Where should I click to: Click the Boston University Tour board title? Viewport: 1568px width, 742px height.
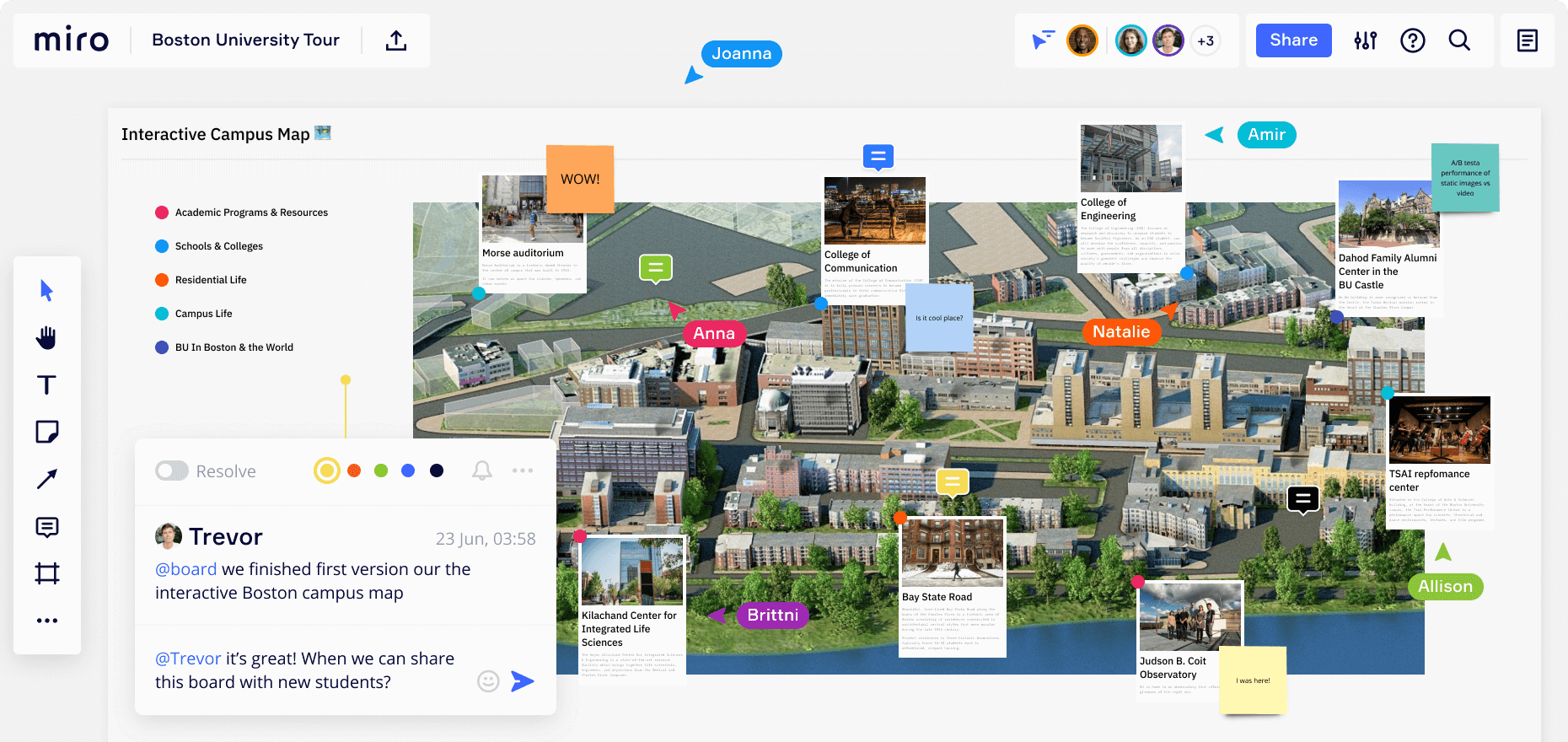coord(245,40)
